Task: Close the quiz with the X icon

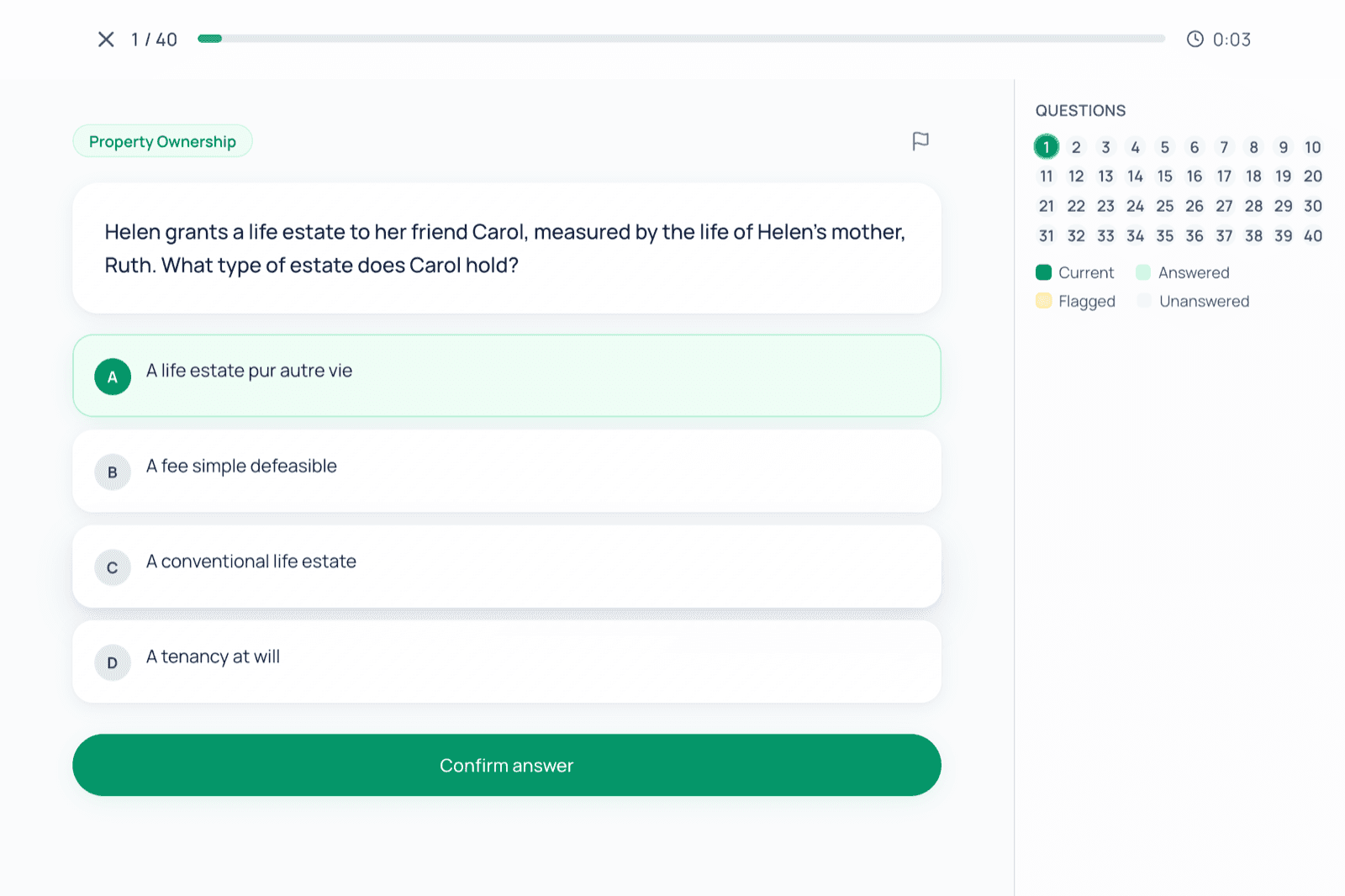Action: point(106,40)
